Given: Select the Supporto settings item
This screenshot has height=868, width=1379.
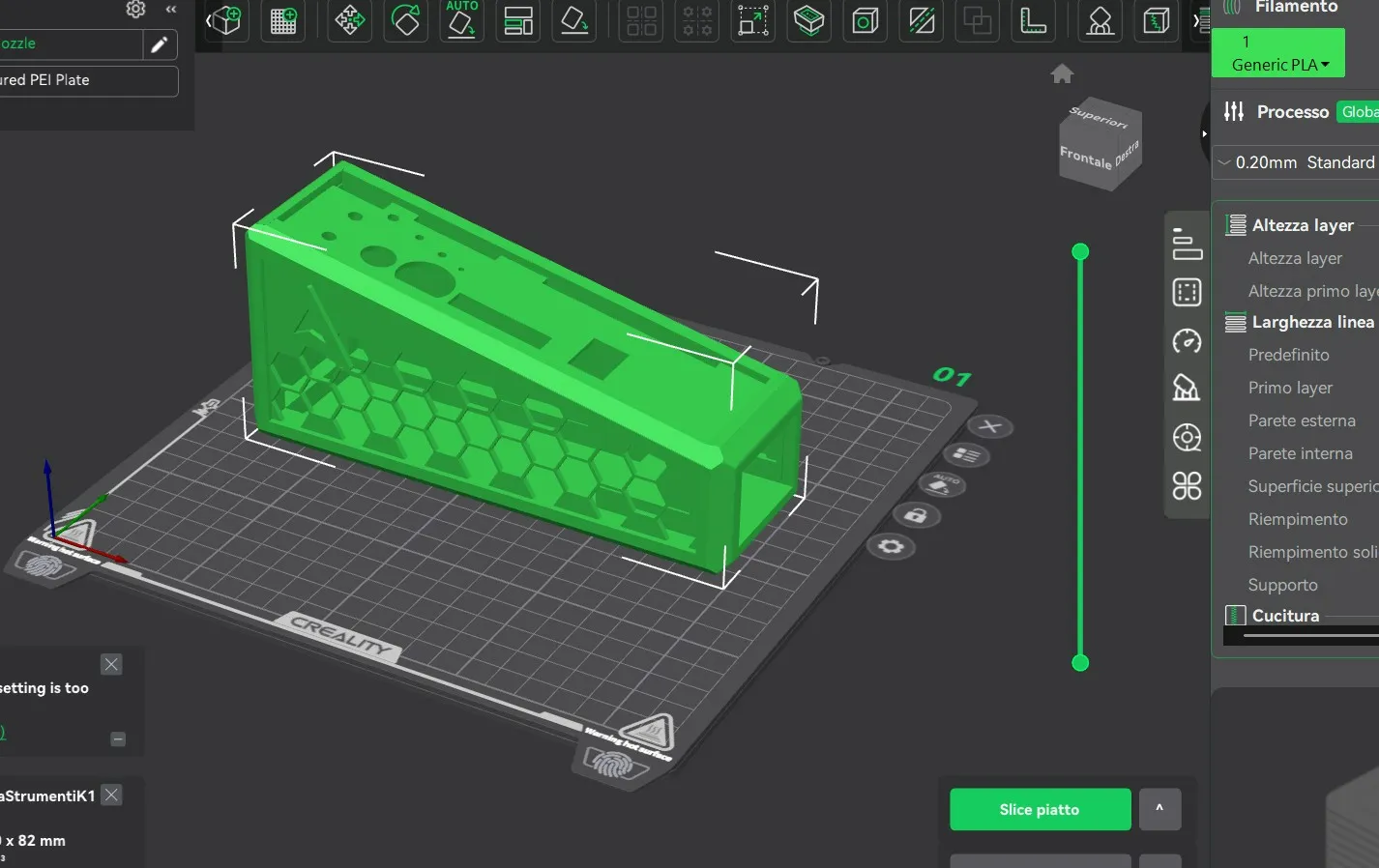Looking at the screenshot, I should 1282,585.
